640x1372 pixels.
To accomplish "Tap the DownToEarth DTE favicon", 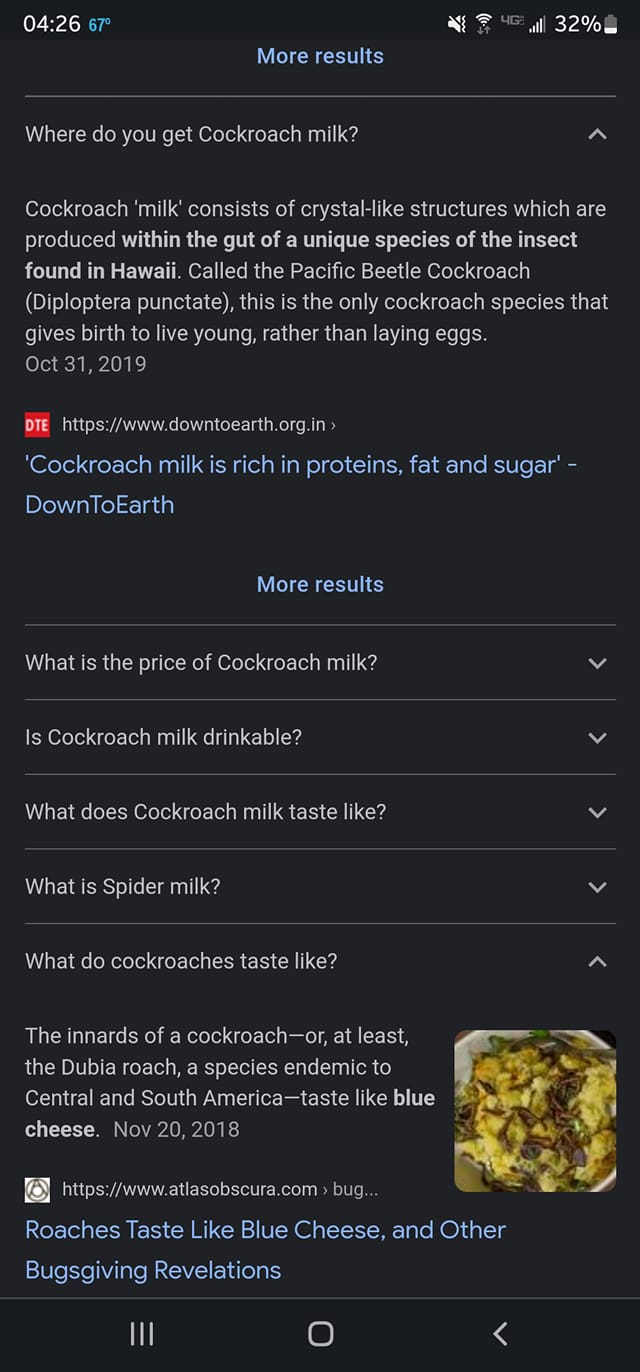I will pyautogui.click(x=37, y=425).
